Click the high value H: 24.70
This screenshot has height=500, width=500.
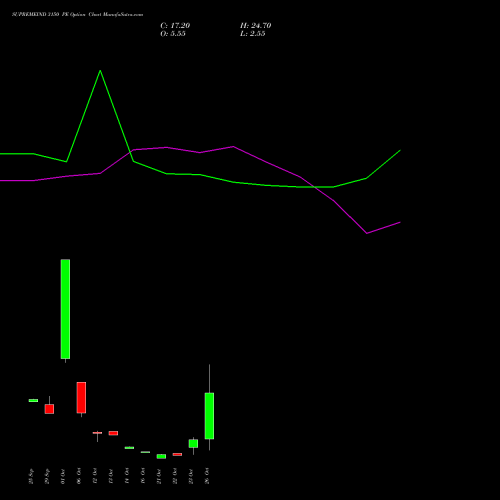coord(255,26)
